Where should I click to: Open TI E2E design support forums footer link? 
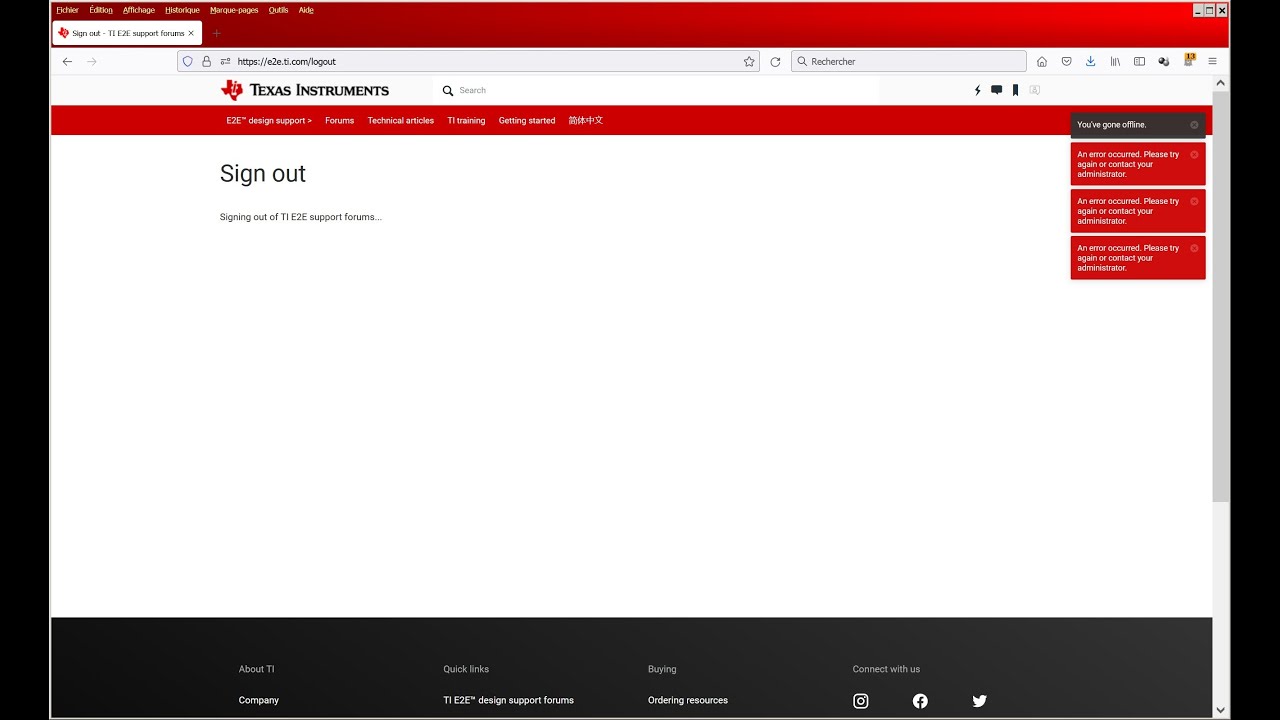pos(509,700)
